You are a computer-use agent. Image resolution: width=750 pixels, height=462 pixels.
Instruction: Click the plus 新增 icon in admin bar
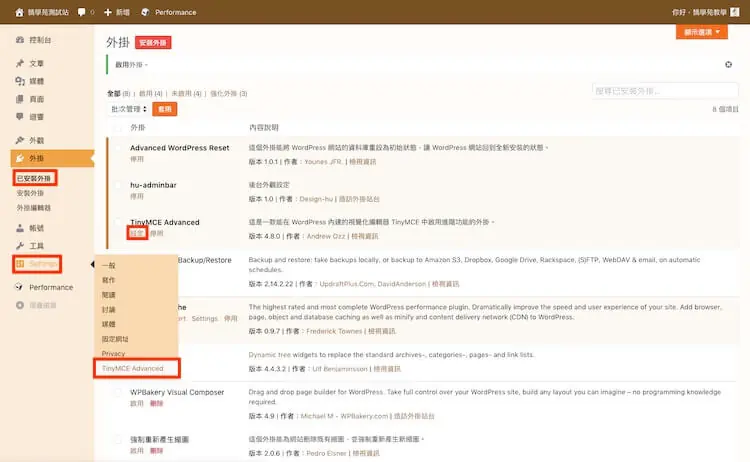(108, 12)
